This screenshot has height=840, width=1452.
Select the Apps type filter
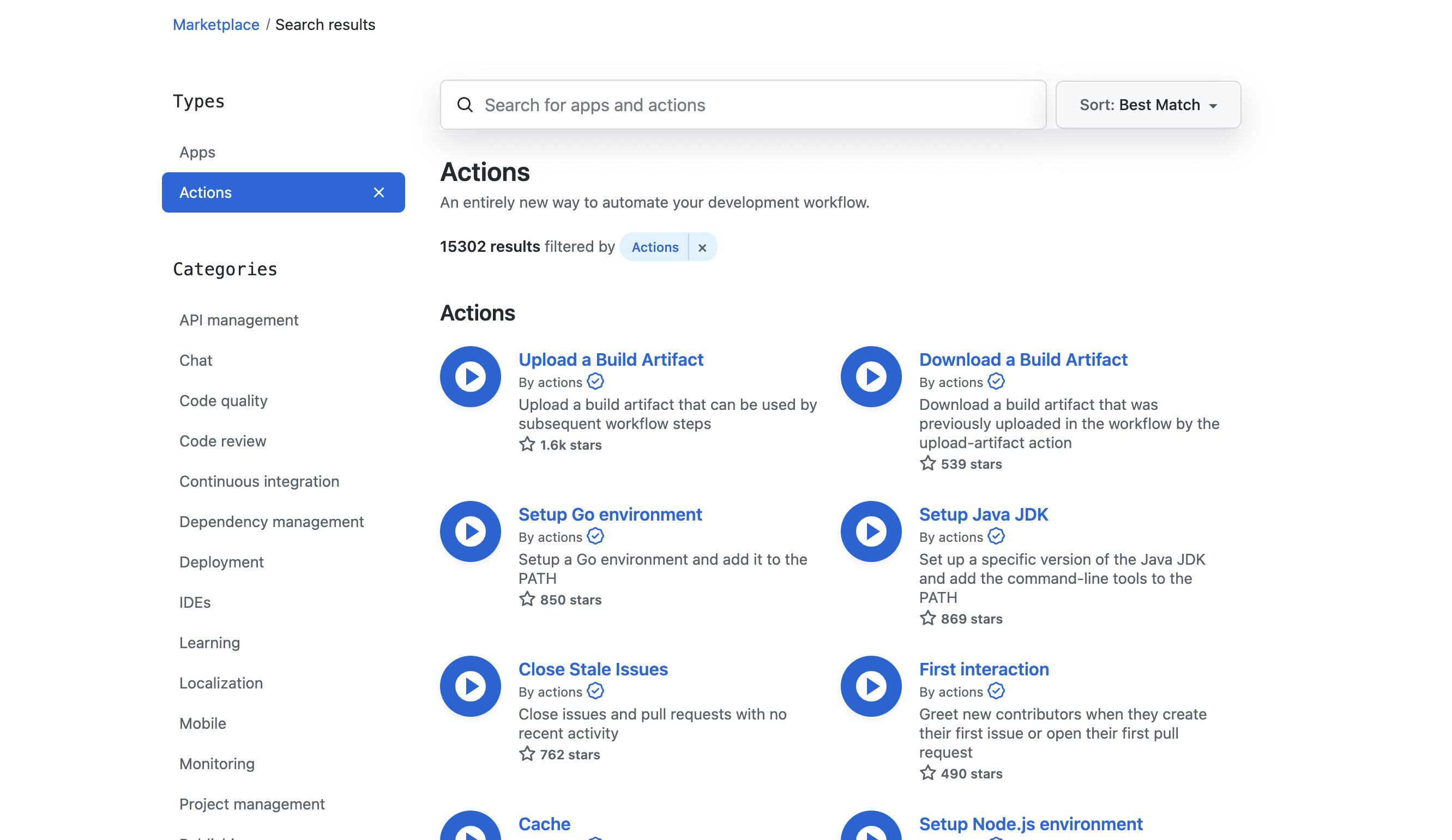tap(283, 152)
